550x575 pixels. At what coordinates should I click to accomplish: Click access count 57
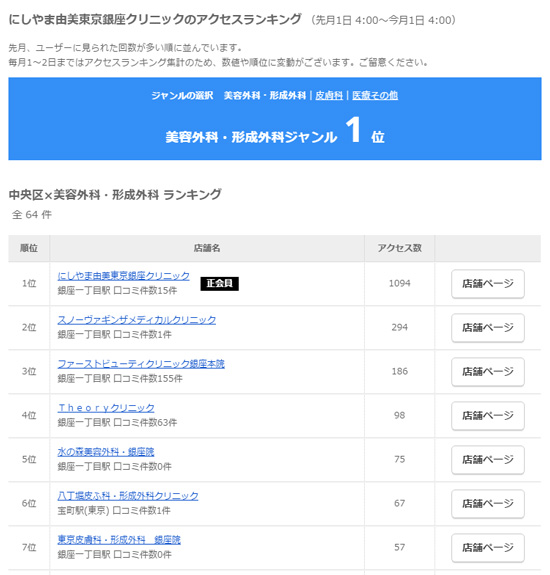(x=400, y=547)
